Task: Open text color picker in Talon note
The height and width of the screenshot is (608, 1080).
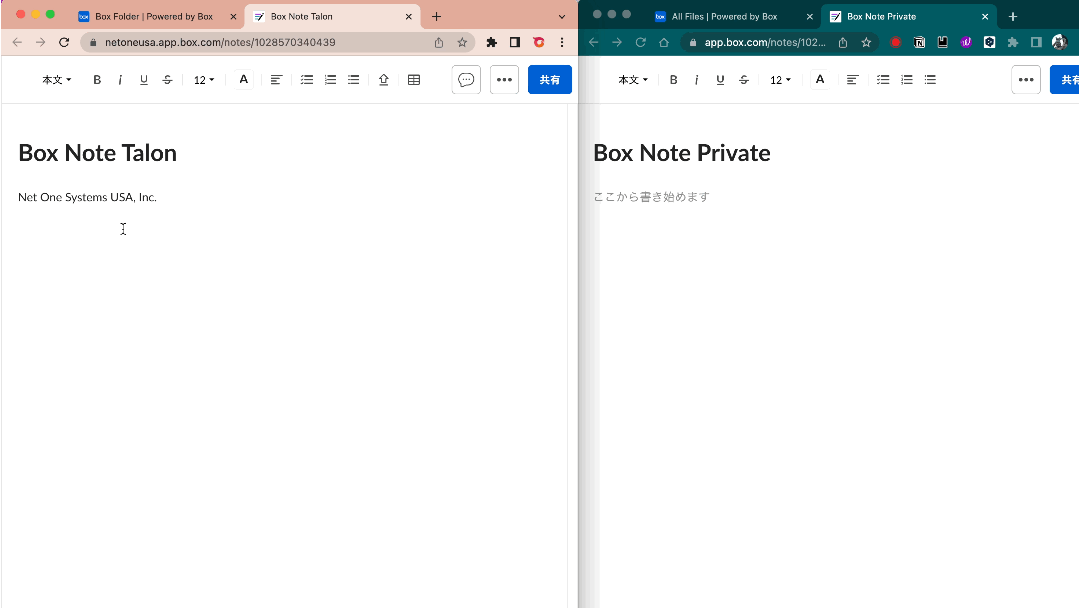Action: [x=243, y=80]
